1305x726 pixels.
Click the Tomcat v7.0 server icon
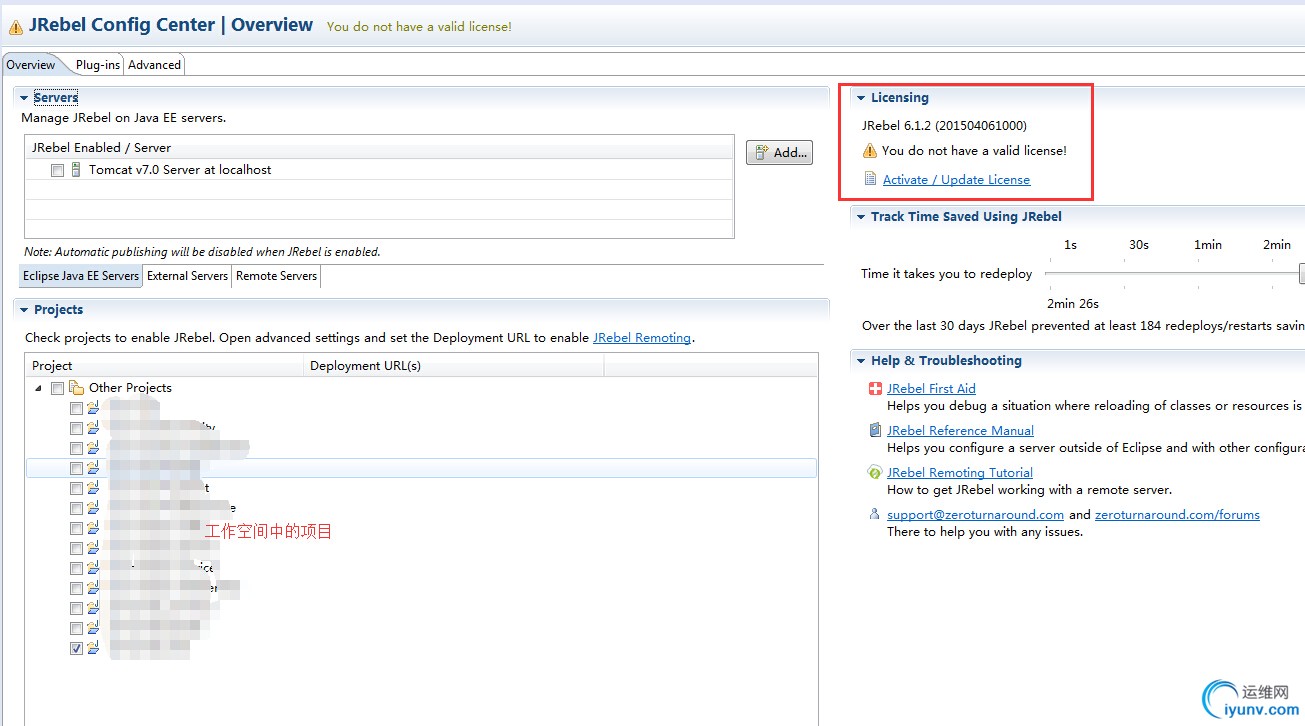click(x=76, y=170)
